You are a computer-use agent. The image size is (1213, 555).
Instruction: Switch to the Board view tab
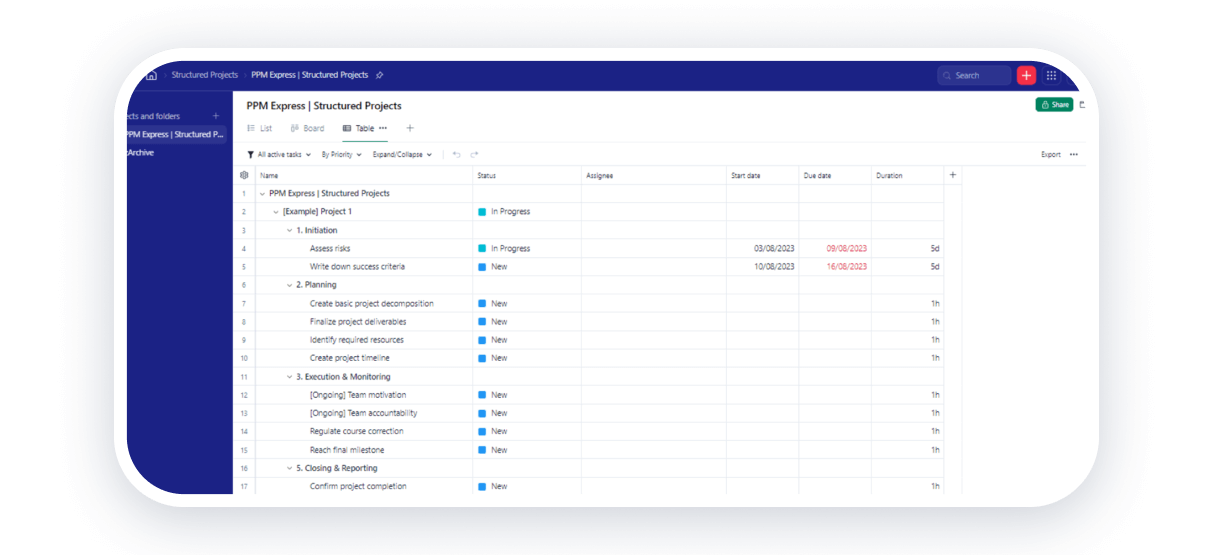coord(307,128)
